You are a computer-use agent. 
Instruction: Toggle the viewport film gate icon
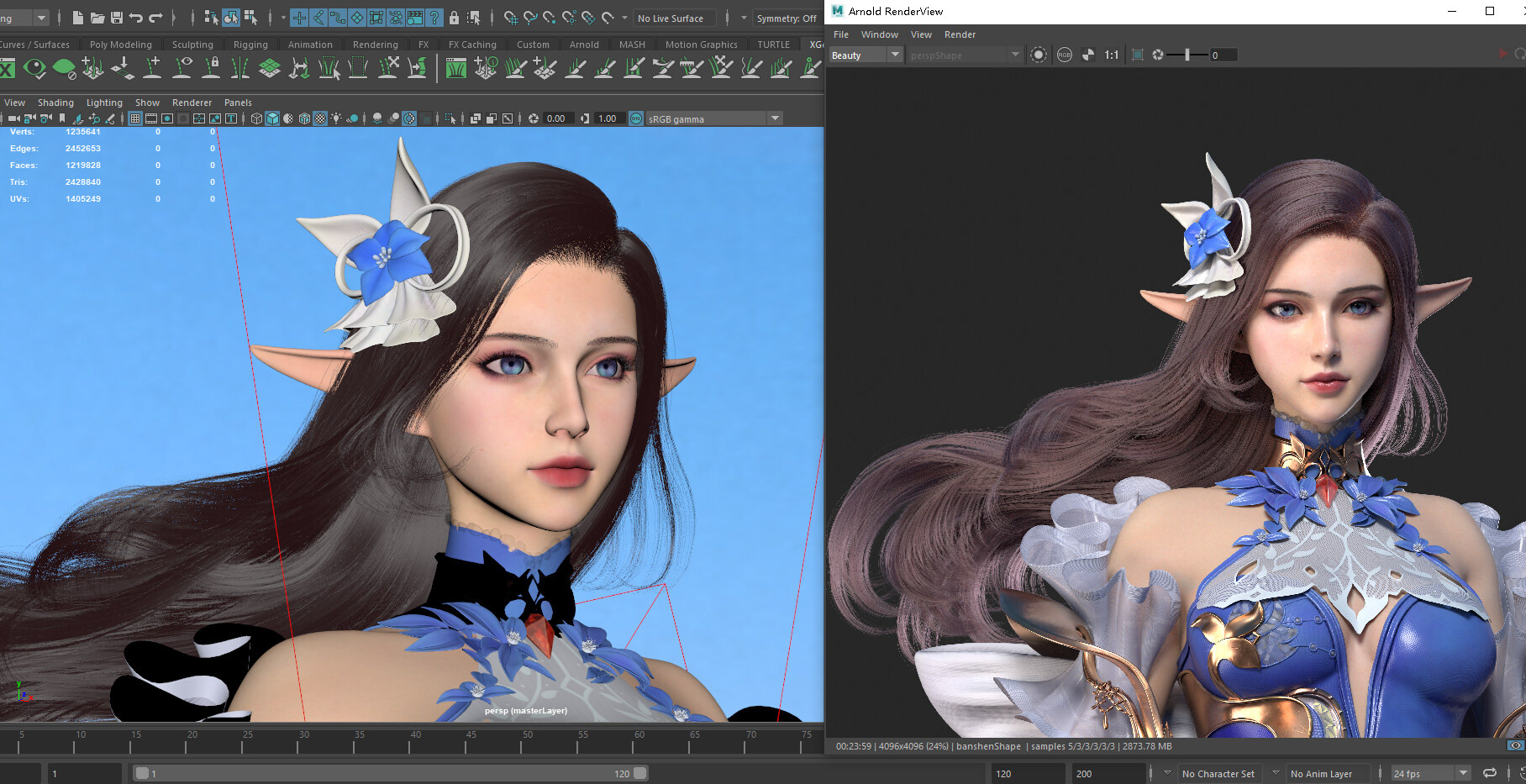tap(151, 118)
